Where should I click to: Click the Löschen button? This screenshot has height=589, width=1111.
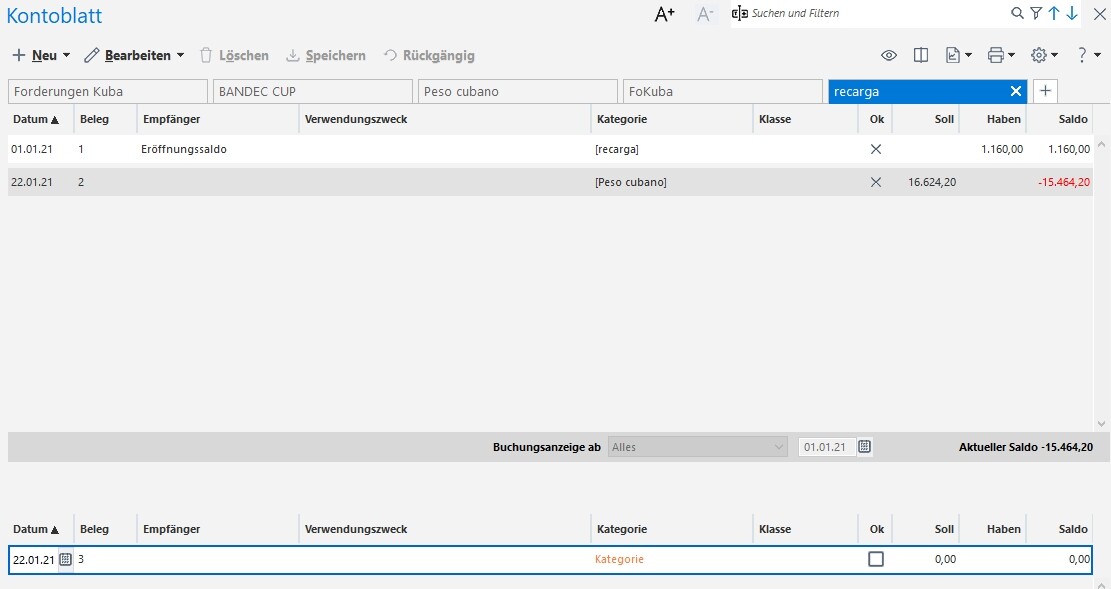point(234,55)
